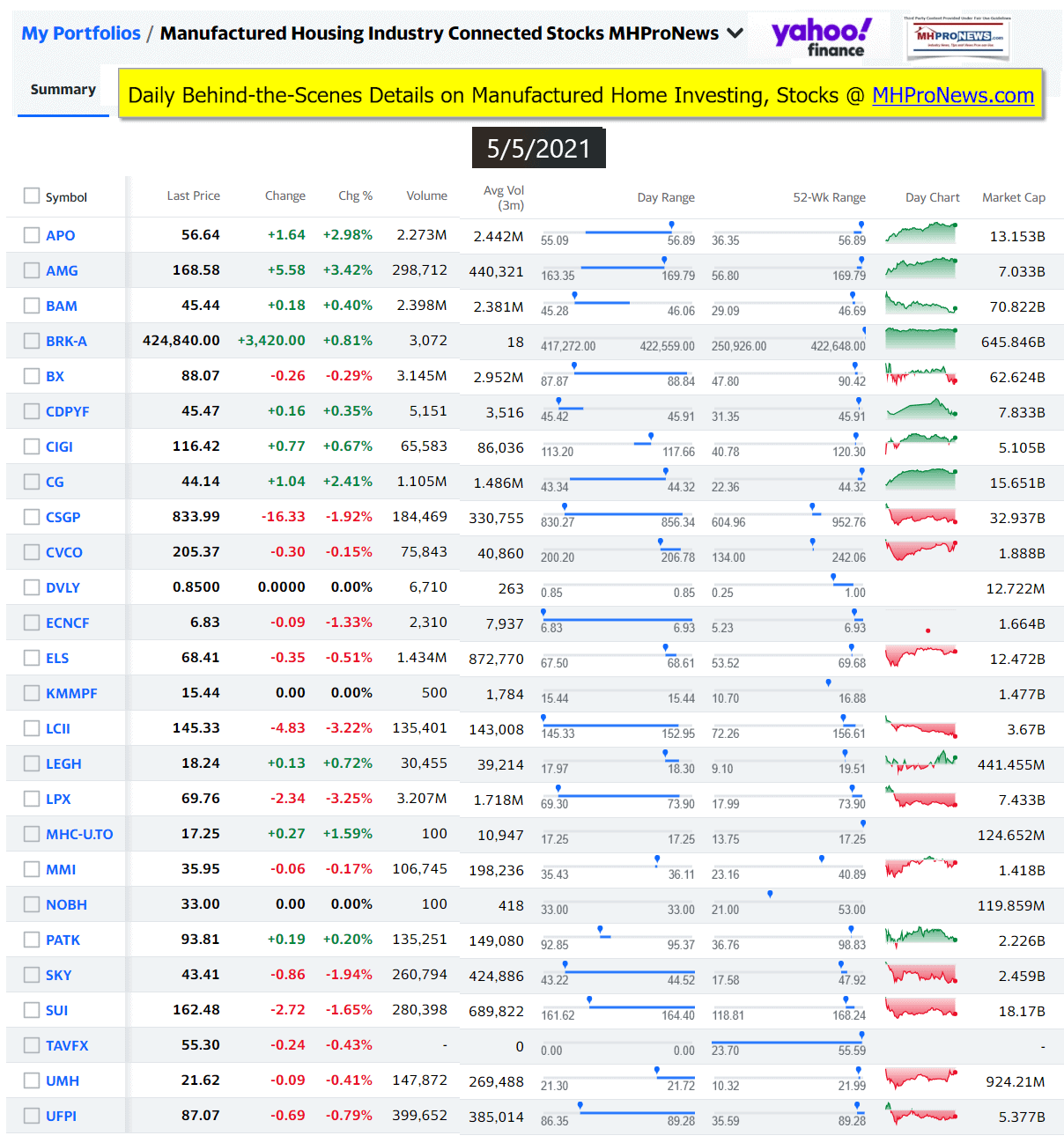1064x1143 pixels.
Task: Open the SKY ticker symbol link
Action: pyautogui.click(x=58, y=975)
